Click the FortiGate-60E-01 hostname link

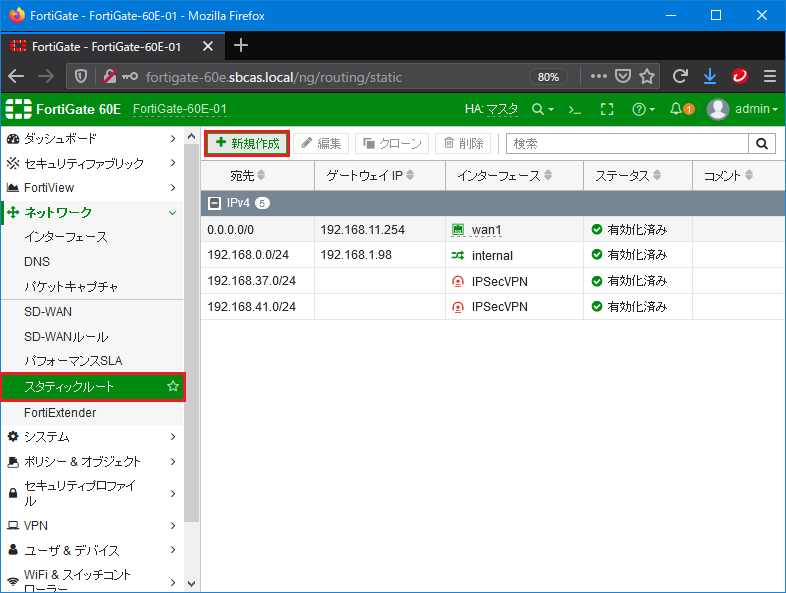pos(179,109)
